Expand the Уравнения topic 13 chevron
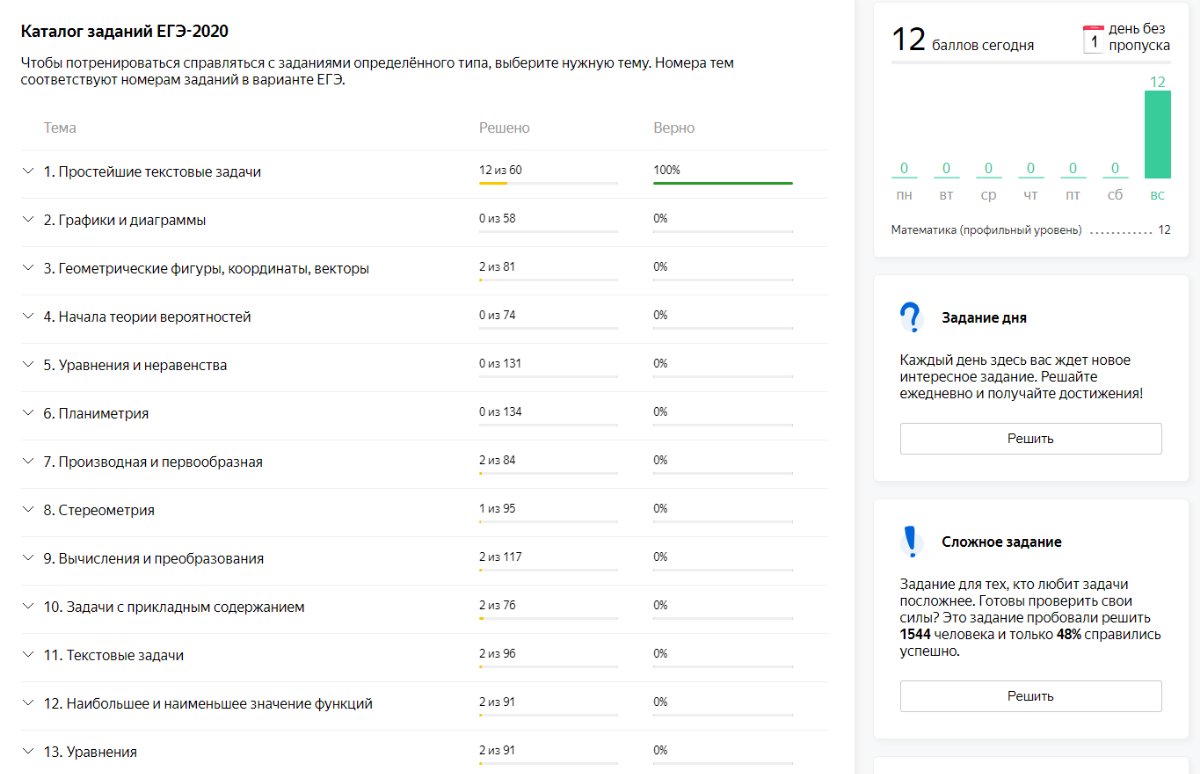 [28, 751]
